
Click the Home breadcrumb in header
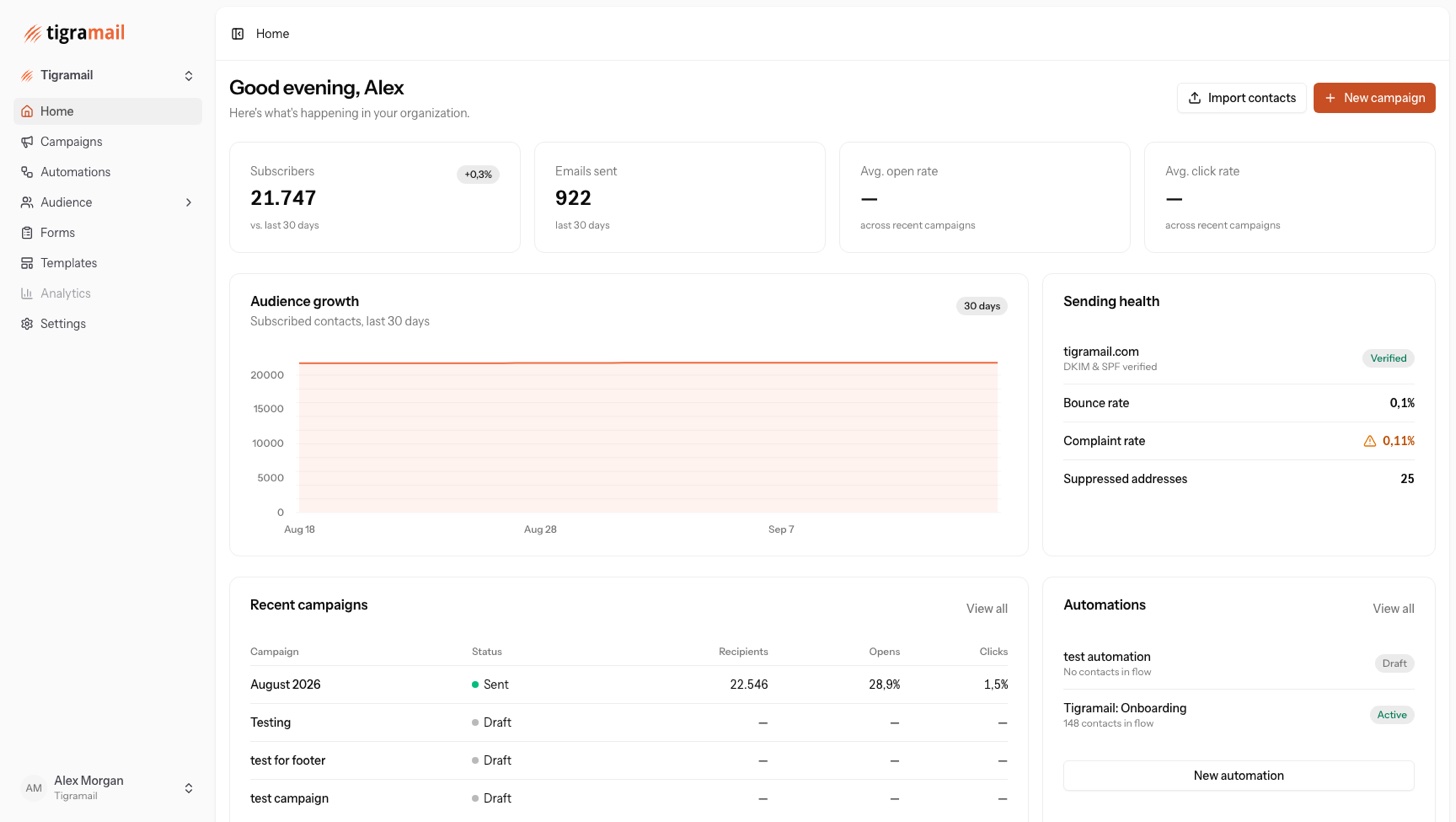click(272, 34)
